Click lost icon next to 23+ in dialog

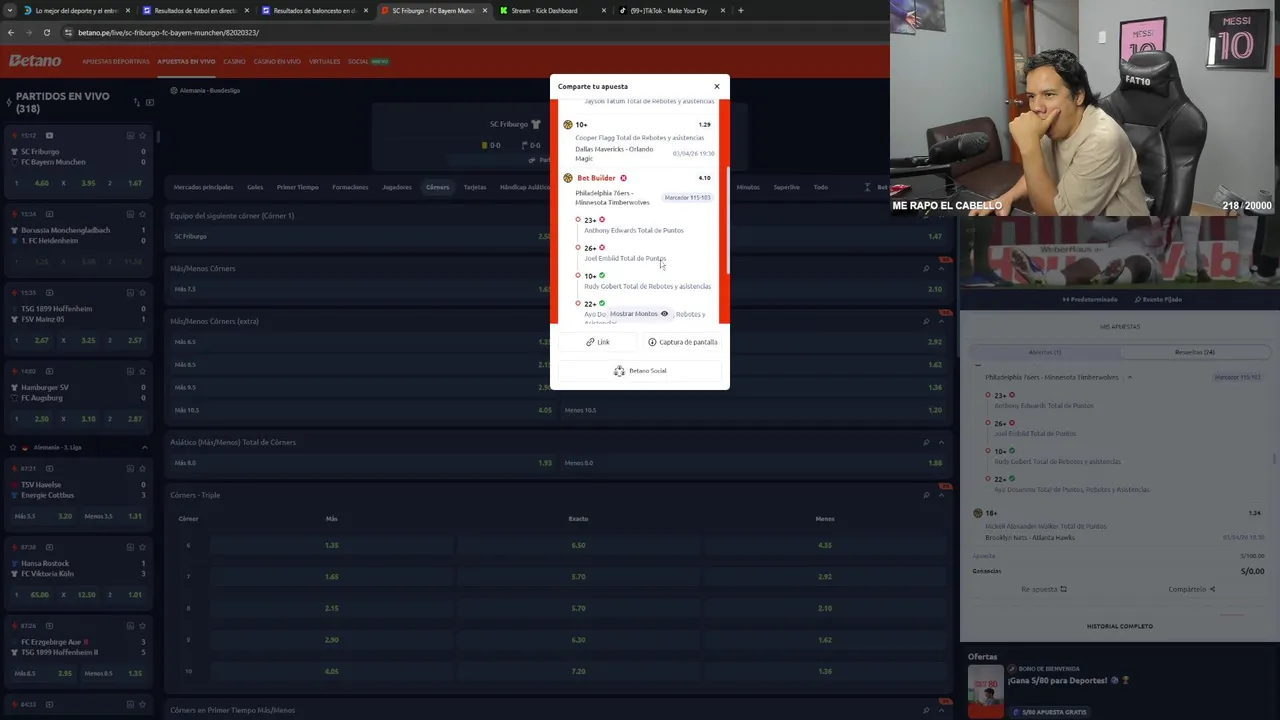tap(602, 220)
